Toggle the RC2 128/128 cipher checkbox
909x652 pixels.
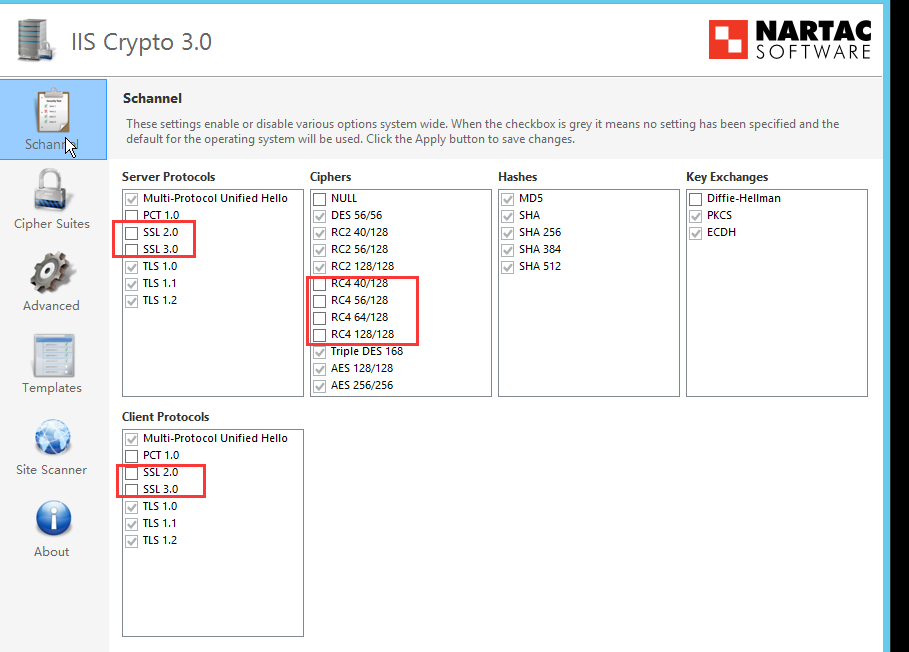(319, 267)
